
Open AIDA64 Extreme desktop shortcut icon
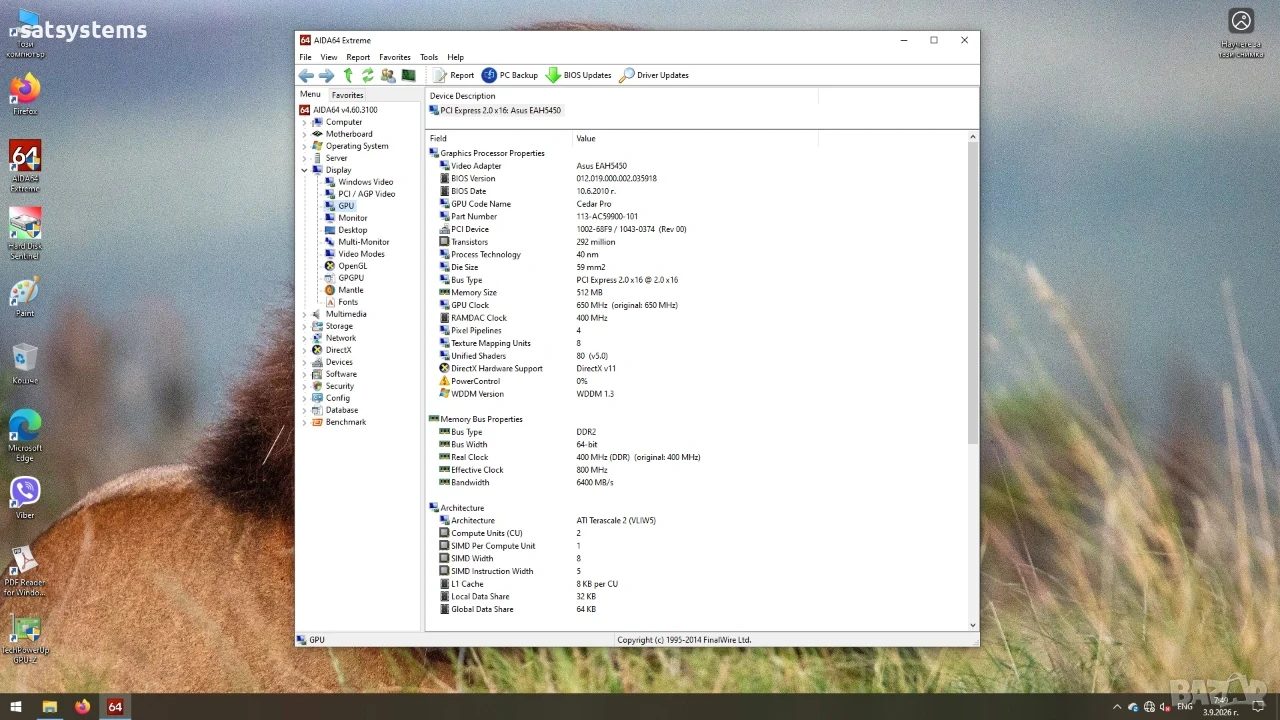click(25, 166)
